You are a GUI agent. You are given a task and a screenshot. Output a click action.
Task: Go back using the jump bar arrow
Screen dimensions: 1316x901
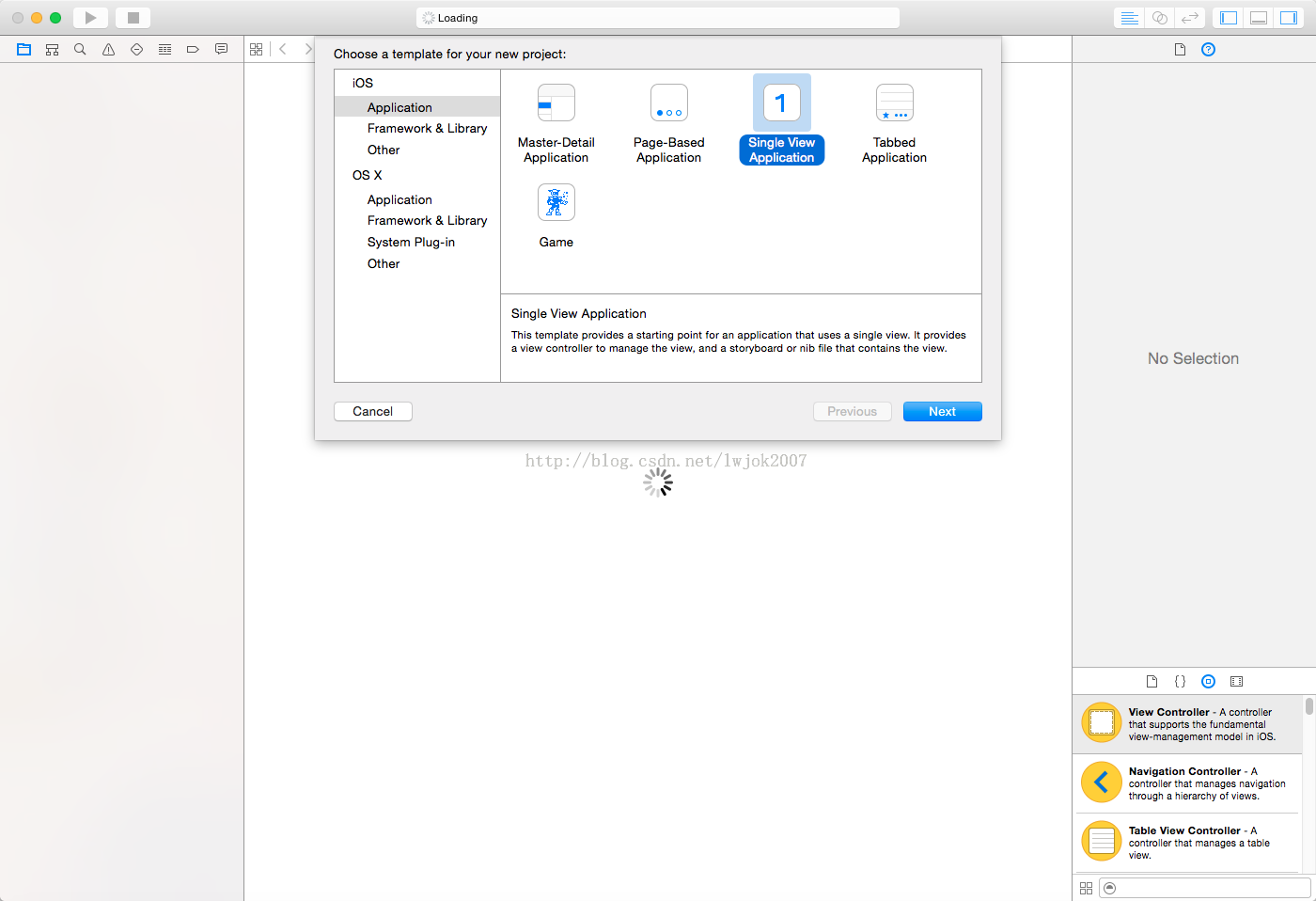pos(283,50)
